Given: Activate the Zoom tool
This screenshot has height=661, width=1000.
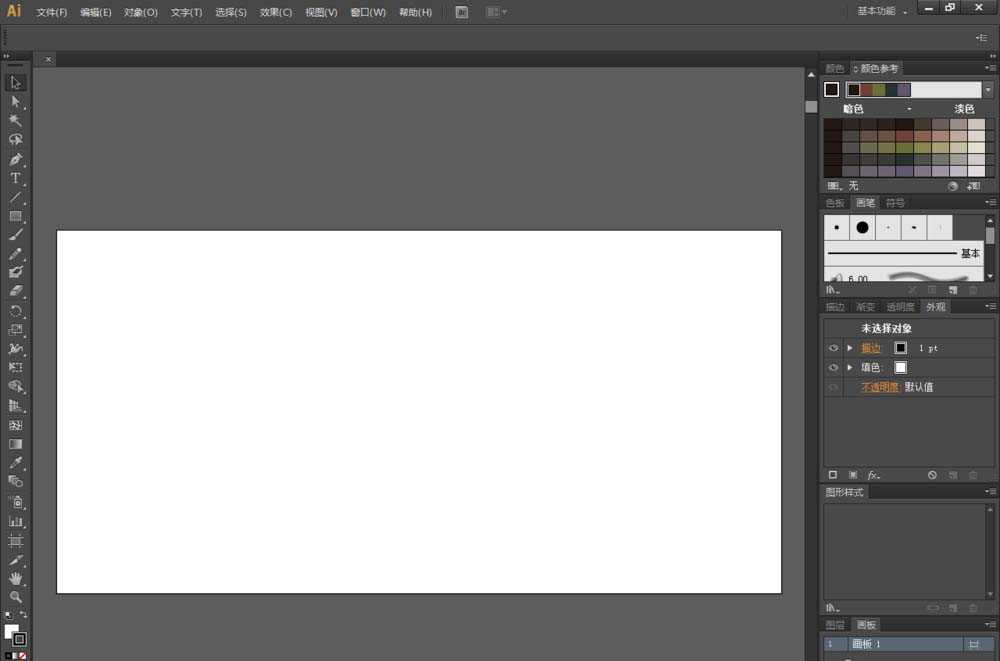Looking at the screenshot, I should point(16,597).
